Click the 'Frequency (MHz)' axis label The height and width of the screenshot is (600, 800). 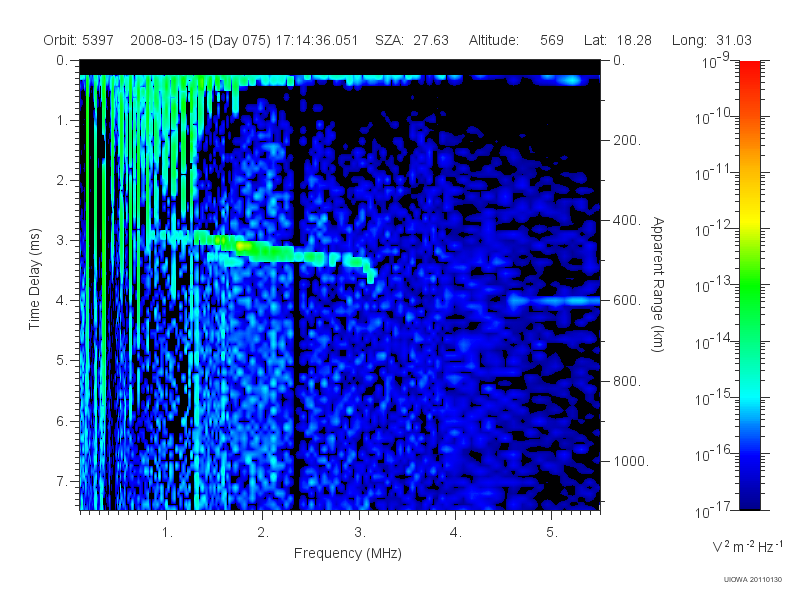point(347,553)
